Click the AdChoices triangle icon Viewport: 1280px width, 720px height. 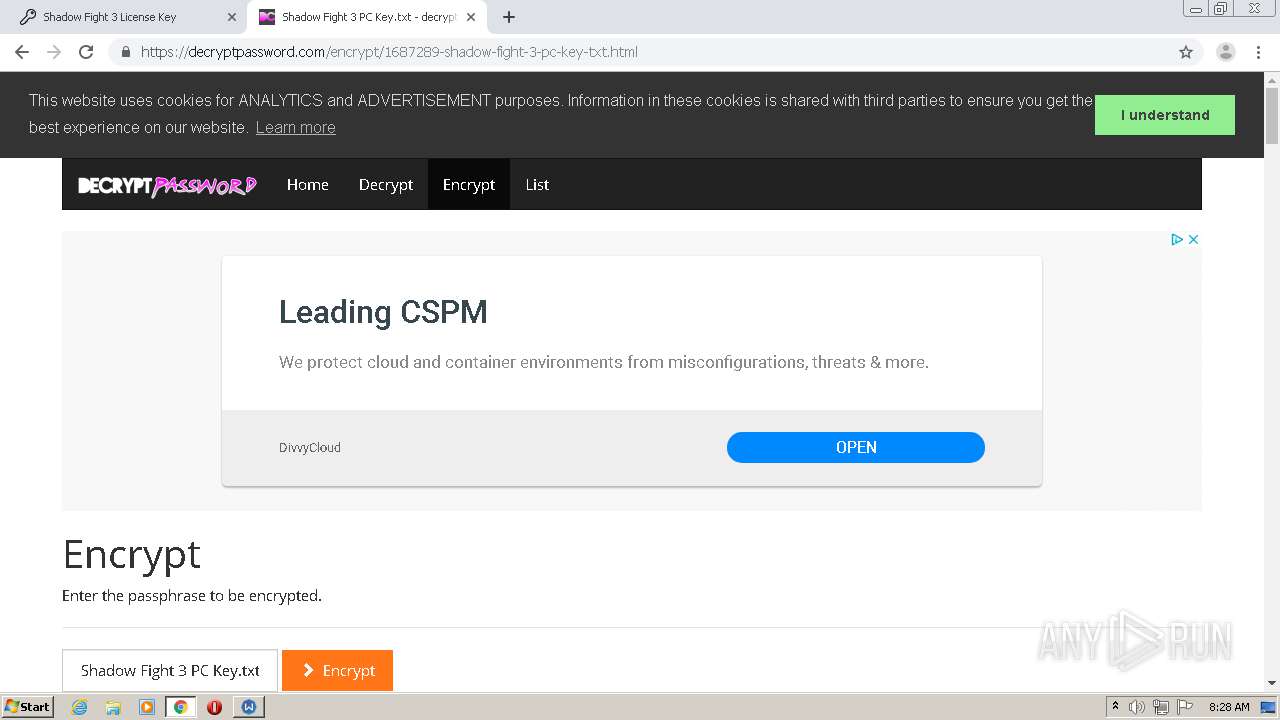(x=1177, y=239)
